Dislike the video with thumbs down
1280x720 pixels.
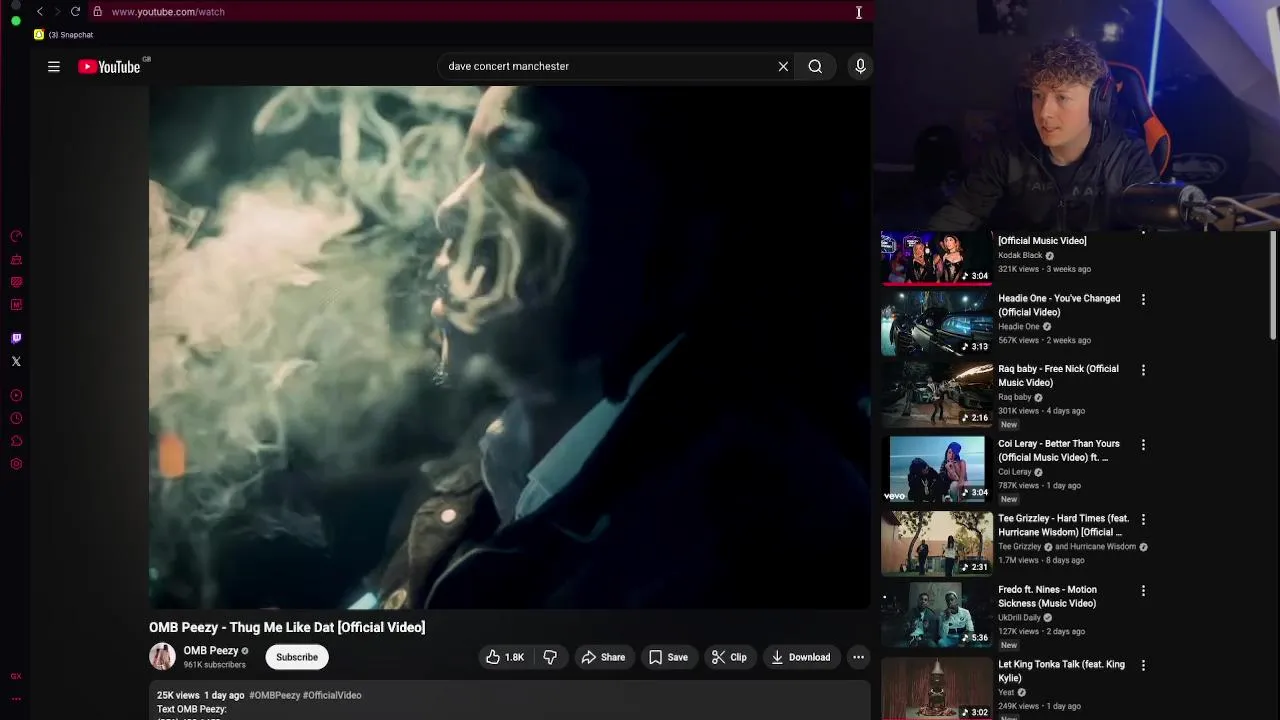(x=550, y=657)
